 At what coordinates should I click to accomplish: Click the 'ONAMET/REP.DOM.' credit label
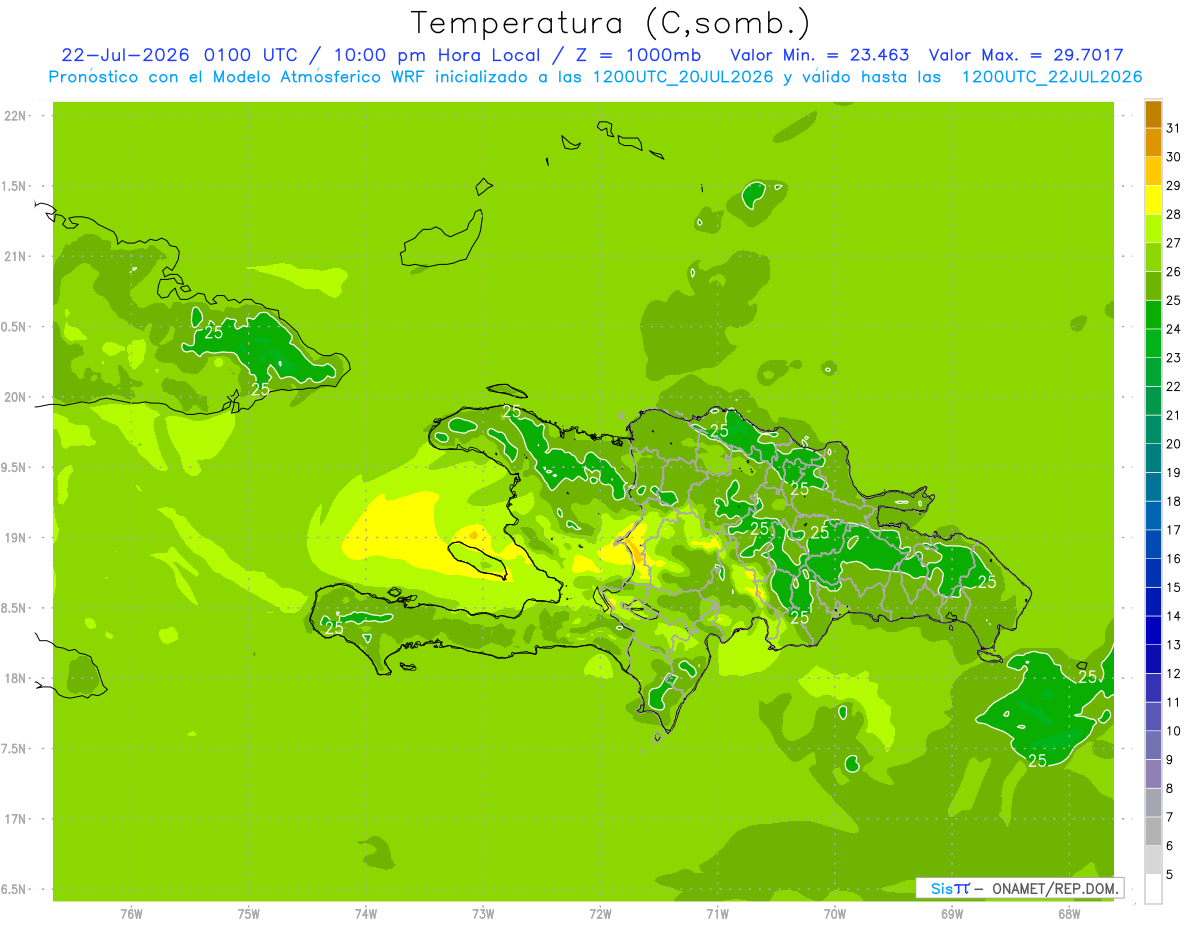(x=1054, y=888)
